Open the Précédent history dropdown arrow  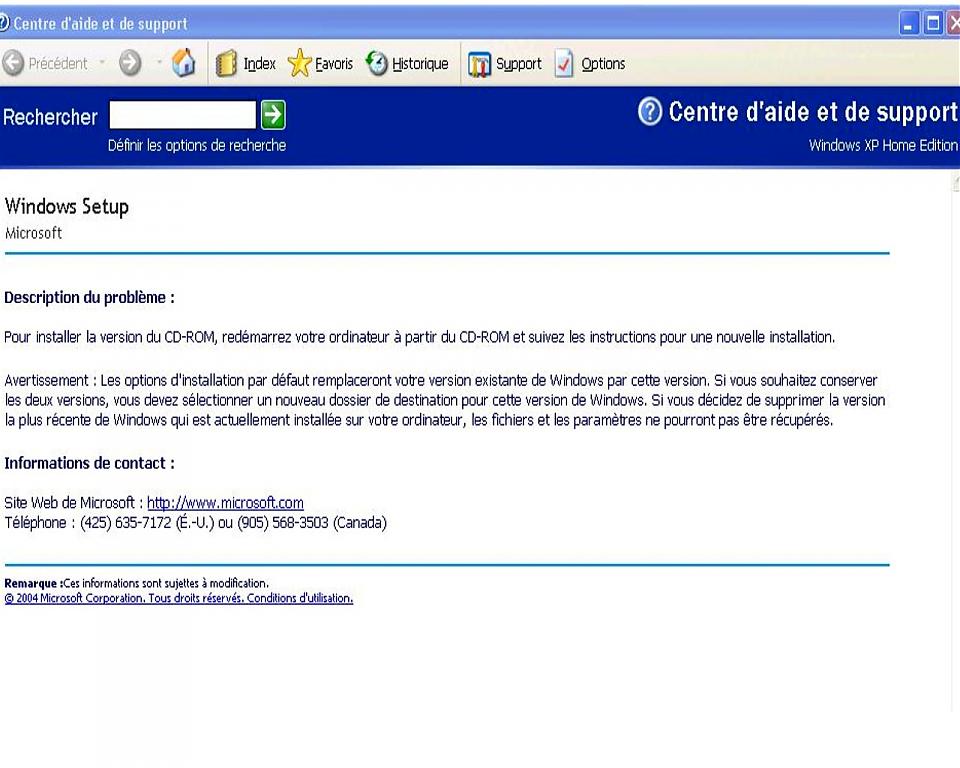pos(102,62)
